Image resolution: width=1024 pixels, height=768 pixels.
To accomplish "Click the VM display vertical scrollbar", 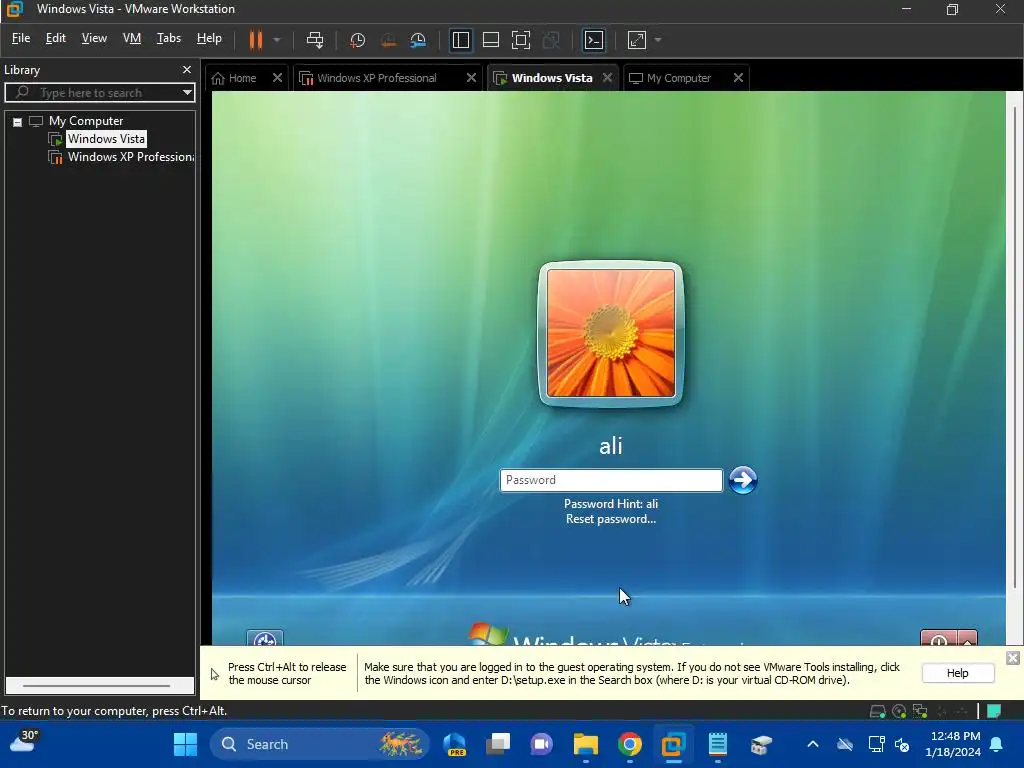I will tap(1014, 346).
